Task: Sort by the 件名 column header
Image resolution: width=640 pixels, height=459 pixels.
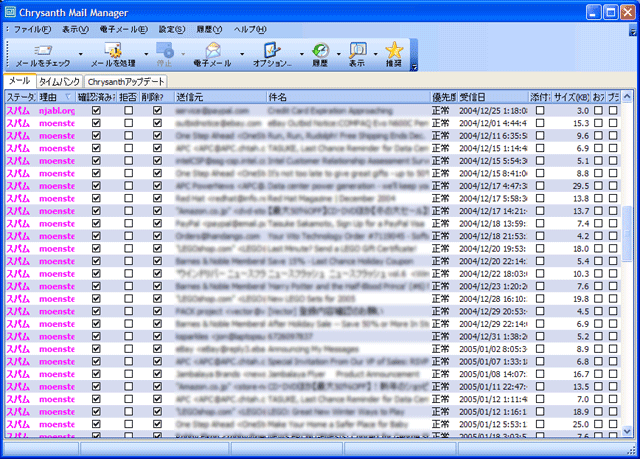Action: [x=349, y=97]
